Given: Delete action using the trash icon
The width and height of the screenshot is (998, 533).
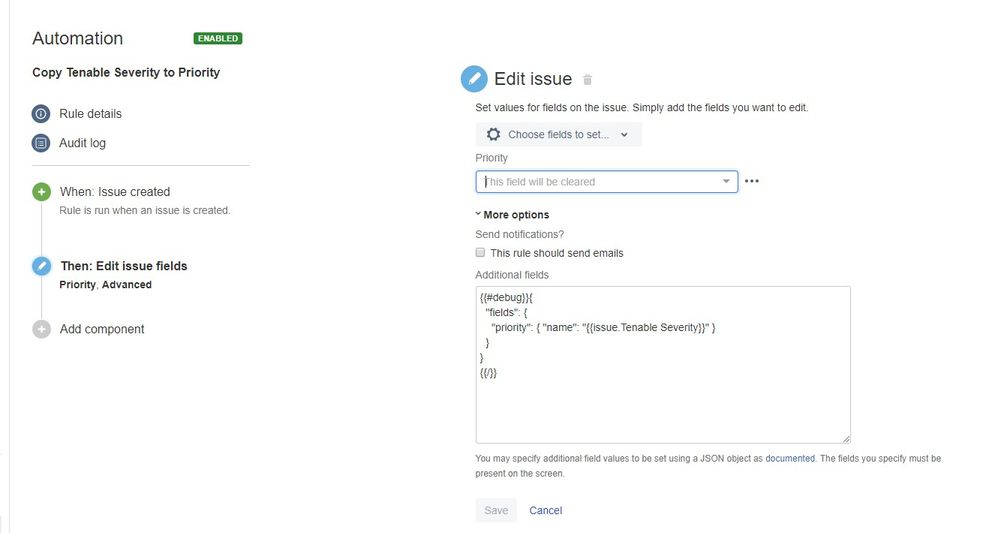Looking at the screenshot, I should tap(587, 80).
